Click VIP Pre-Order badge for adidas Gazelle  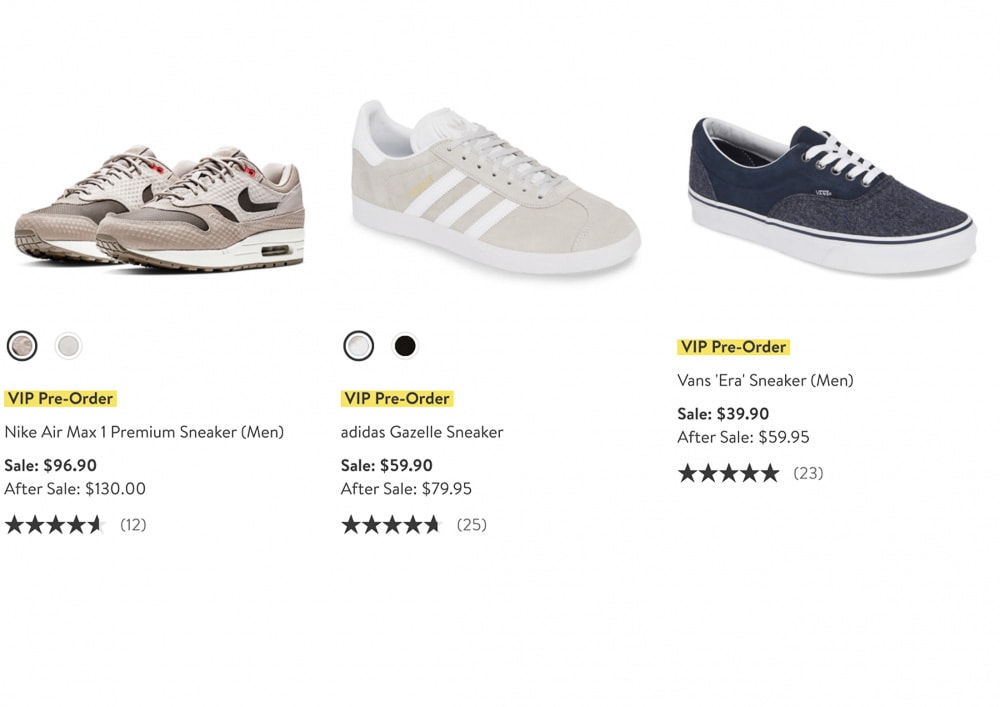397,398
